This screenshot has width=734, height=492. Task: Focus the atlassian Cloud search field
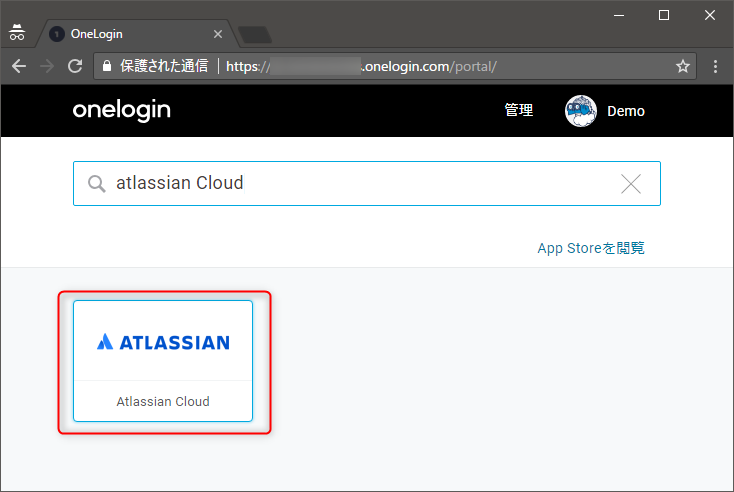[367, 184]
